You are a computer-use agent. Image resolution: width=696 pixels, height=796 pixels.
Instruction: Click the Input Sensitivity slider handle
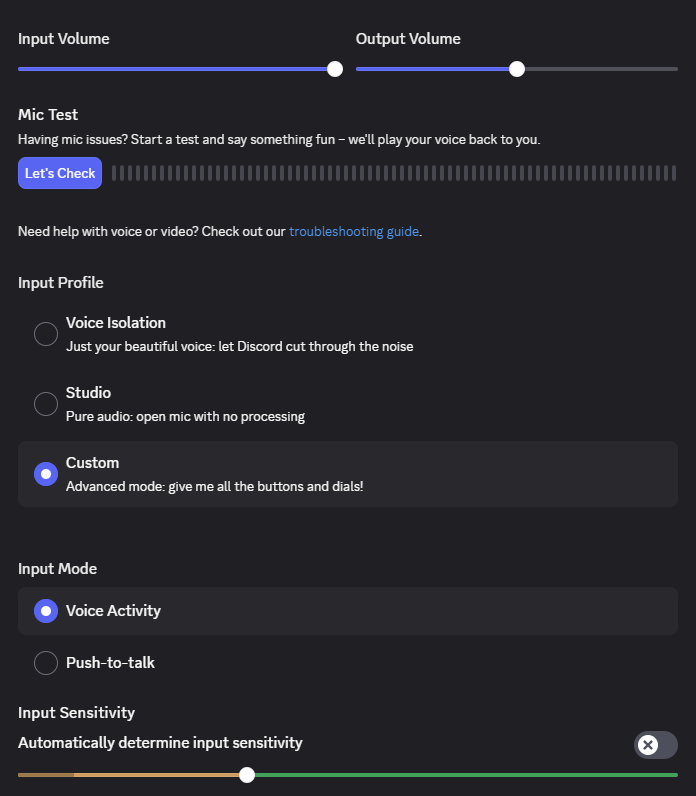tap(247, 775)
